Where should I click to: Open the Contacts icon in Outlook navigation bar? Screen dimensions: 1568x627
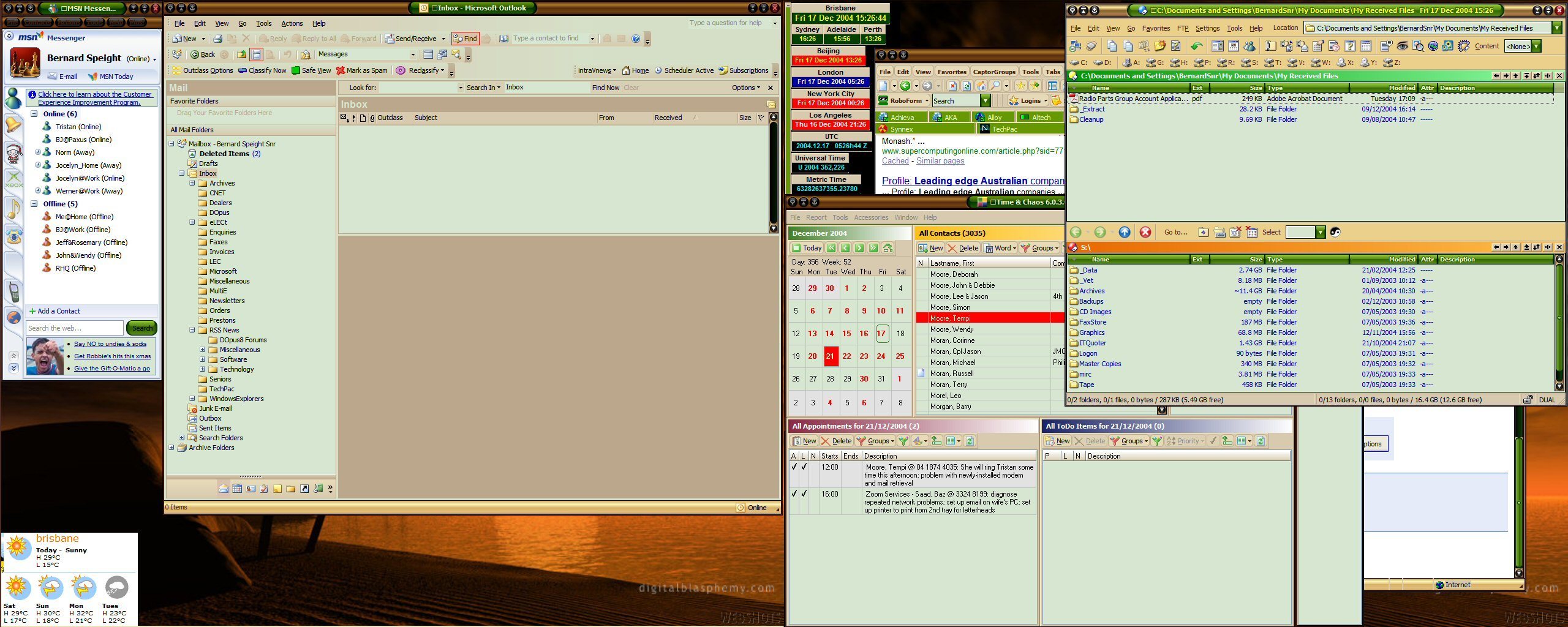point(251,489)
